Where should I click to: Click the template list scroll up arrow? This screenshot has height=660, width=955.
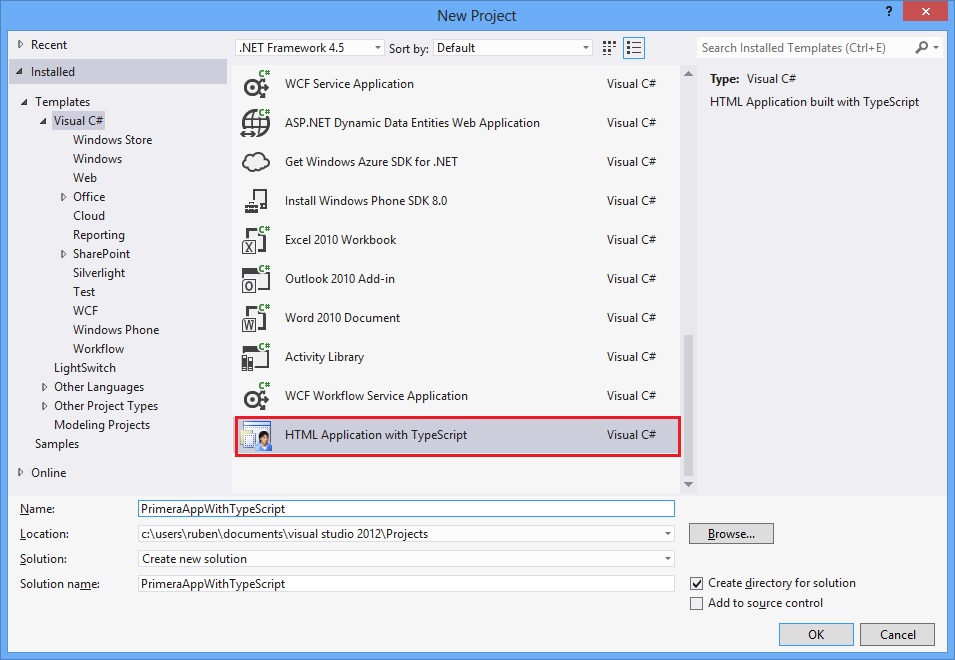(x=688, y=74)
